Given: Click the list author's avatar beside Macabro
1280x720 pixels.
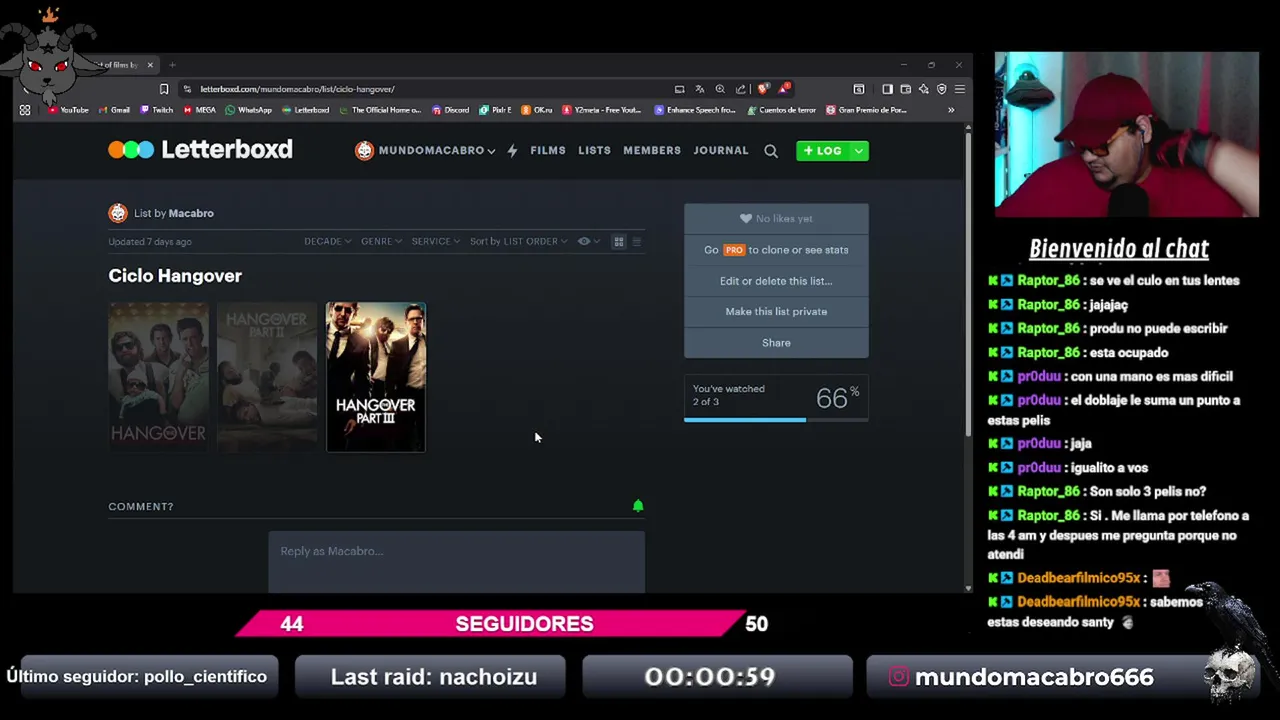Looking at the screenshot, I should coord(118,213).
